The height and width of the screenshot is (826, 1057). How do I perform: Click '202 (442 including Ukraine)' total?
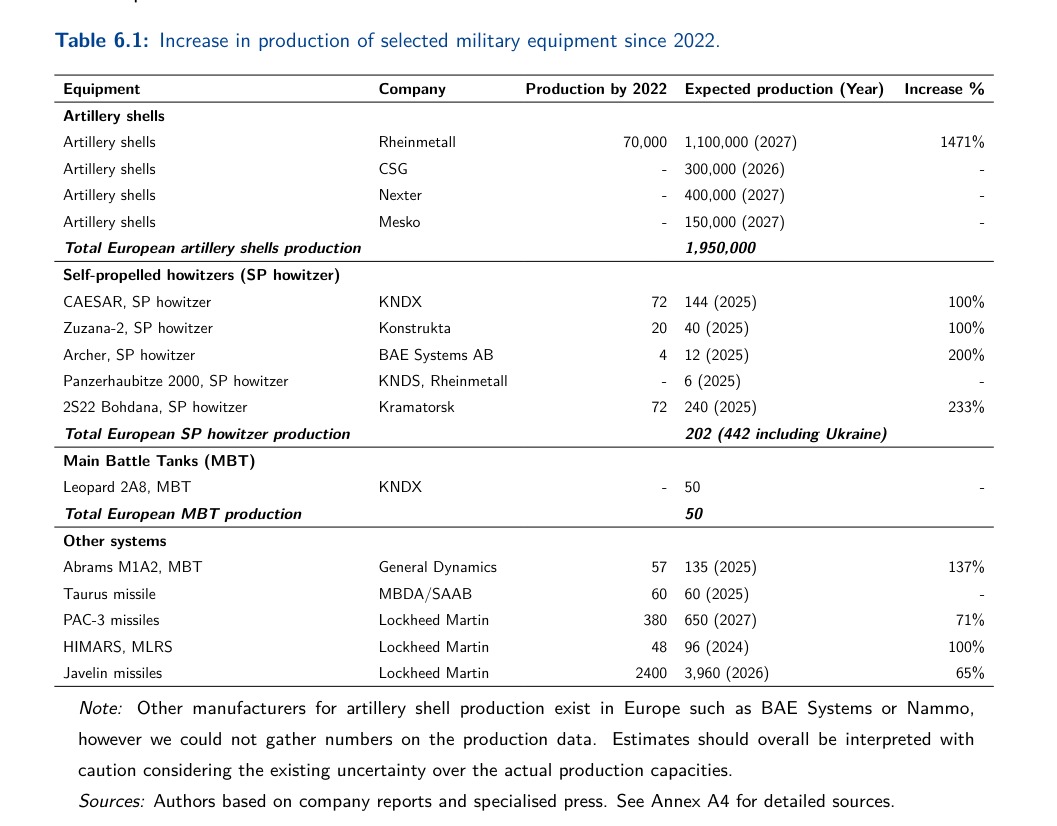pos(785,434)
